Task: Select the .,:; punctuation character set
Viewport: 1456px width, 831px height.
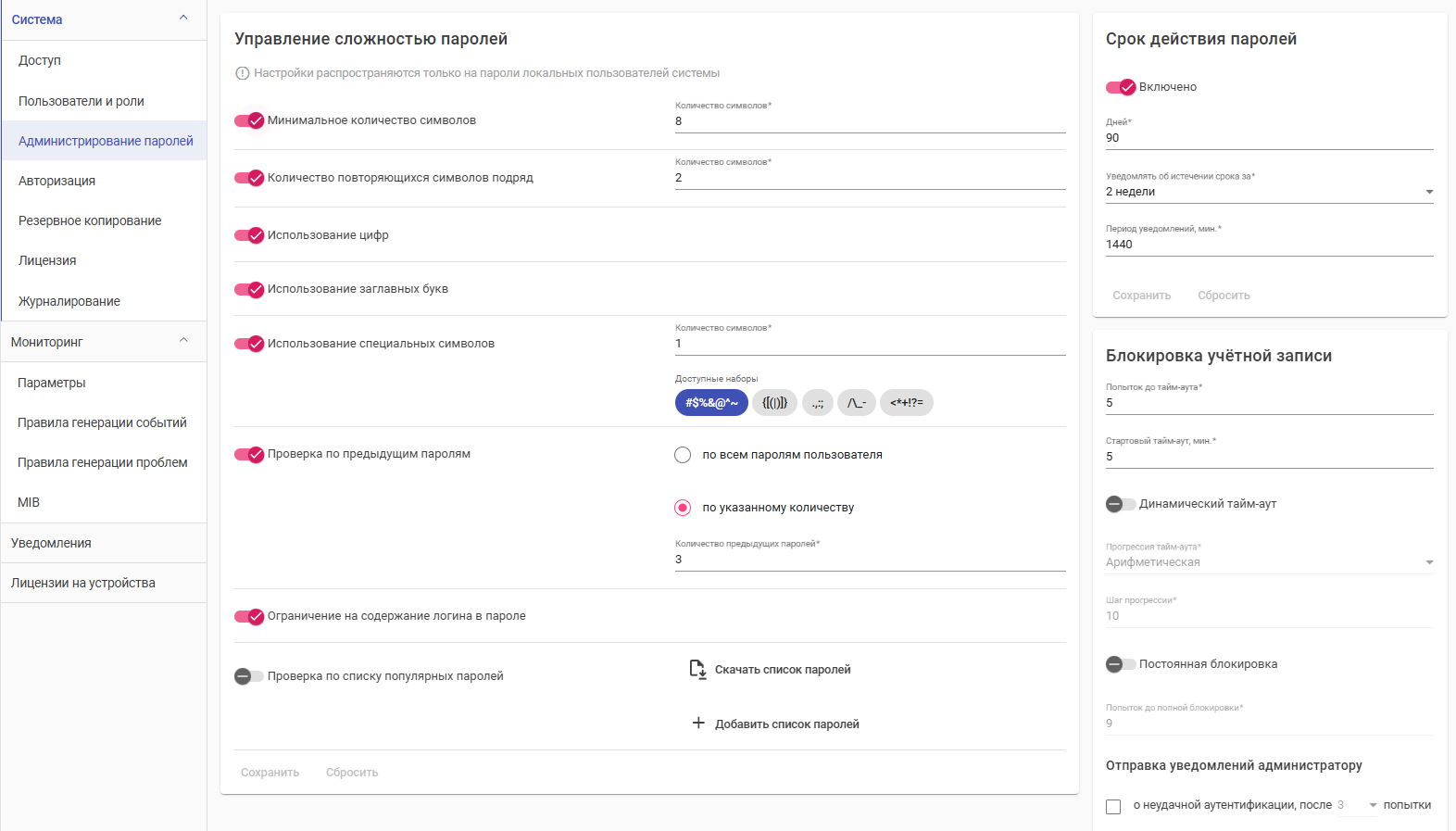Action: pyautogui.click(x=818, y=403)
